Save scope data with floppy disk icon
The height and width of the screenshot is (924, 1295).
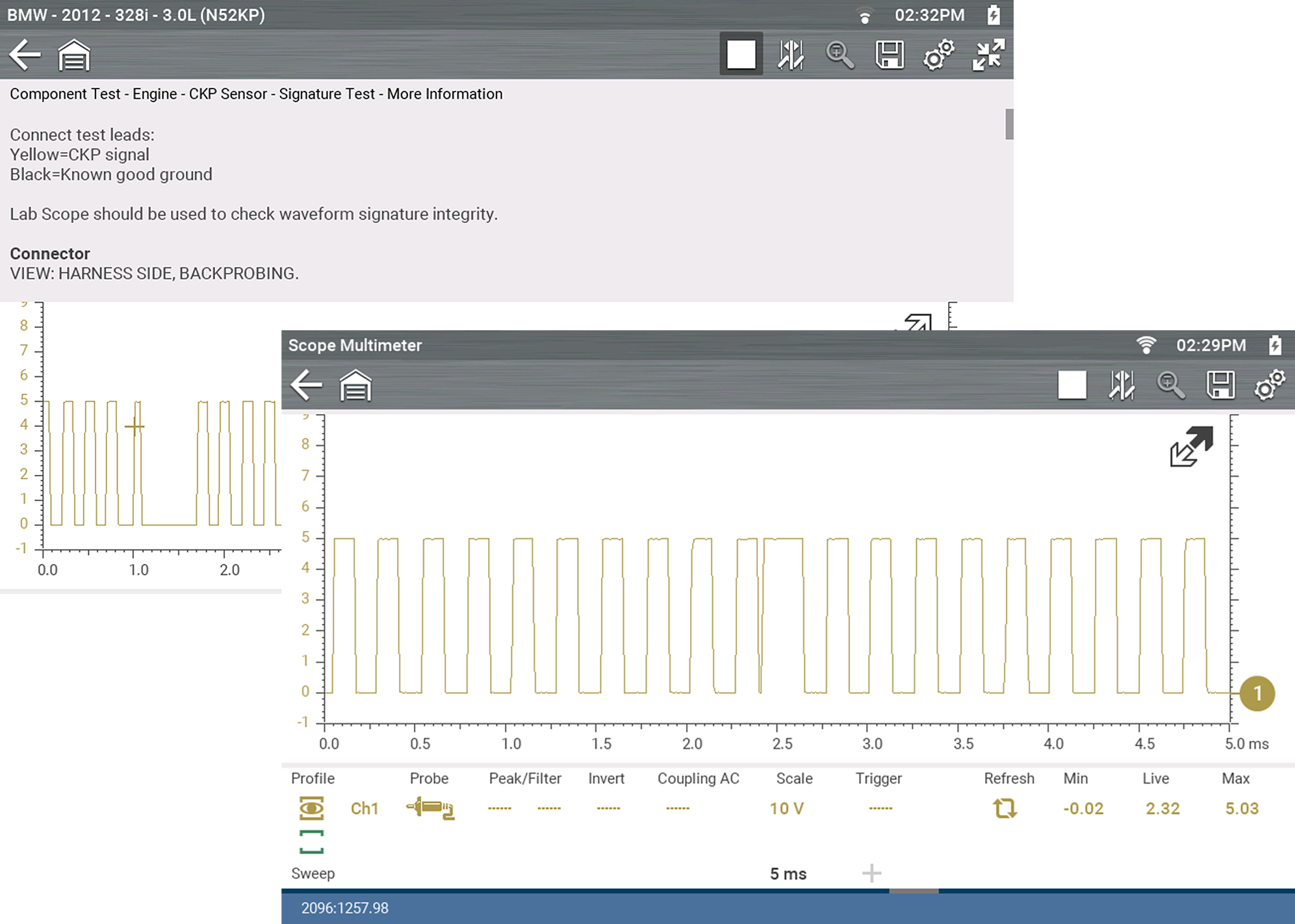pyautogui.click(x=1220, y=385)
